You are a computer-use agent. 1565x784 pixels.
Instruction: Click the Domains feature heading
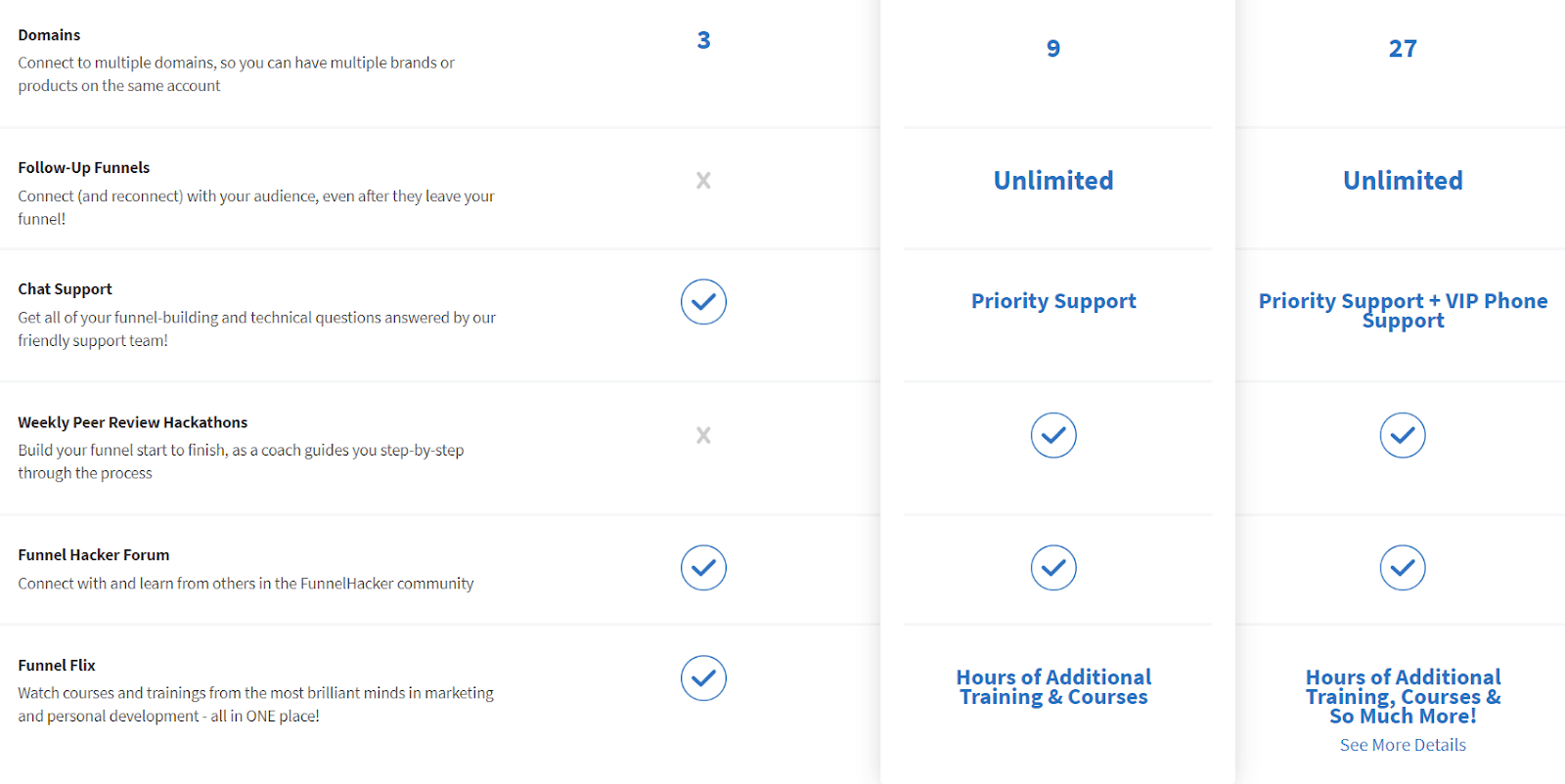point(49,35)
